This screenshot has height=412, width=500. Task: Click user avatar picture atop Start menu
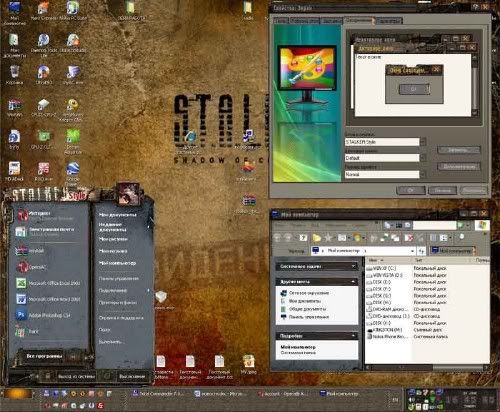[128, 194]
